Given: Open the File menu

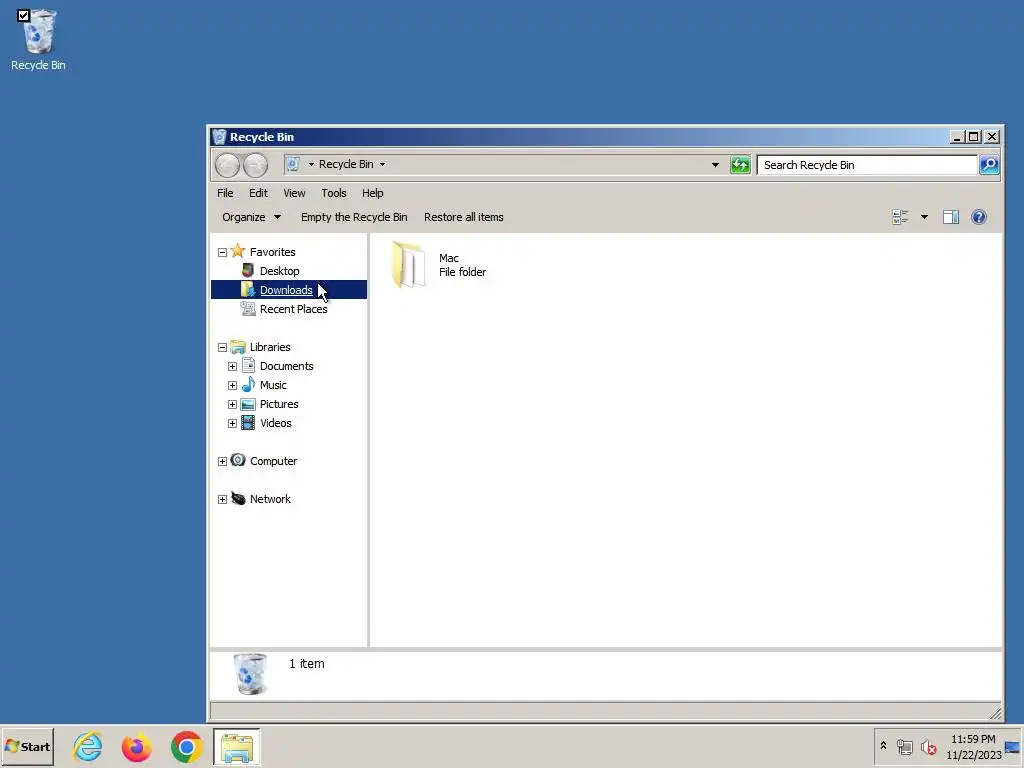Looking at the screenshot, I should tap(225, 193).
